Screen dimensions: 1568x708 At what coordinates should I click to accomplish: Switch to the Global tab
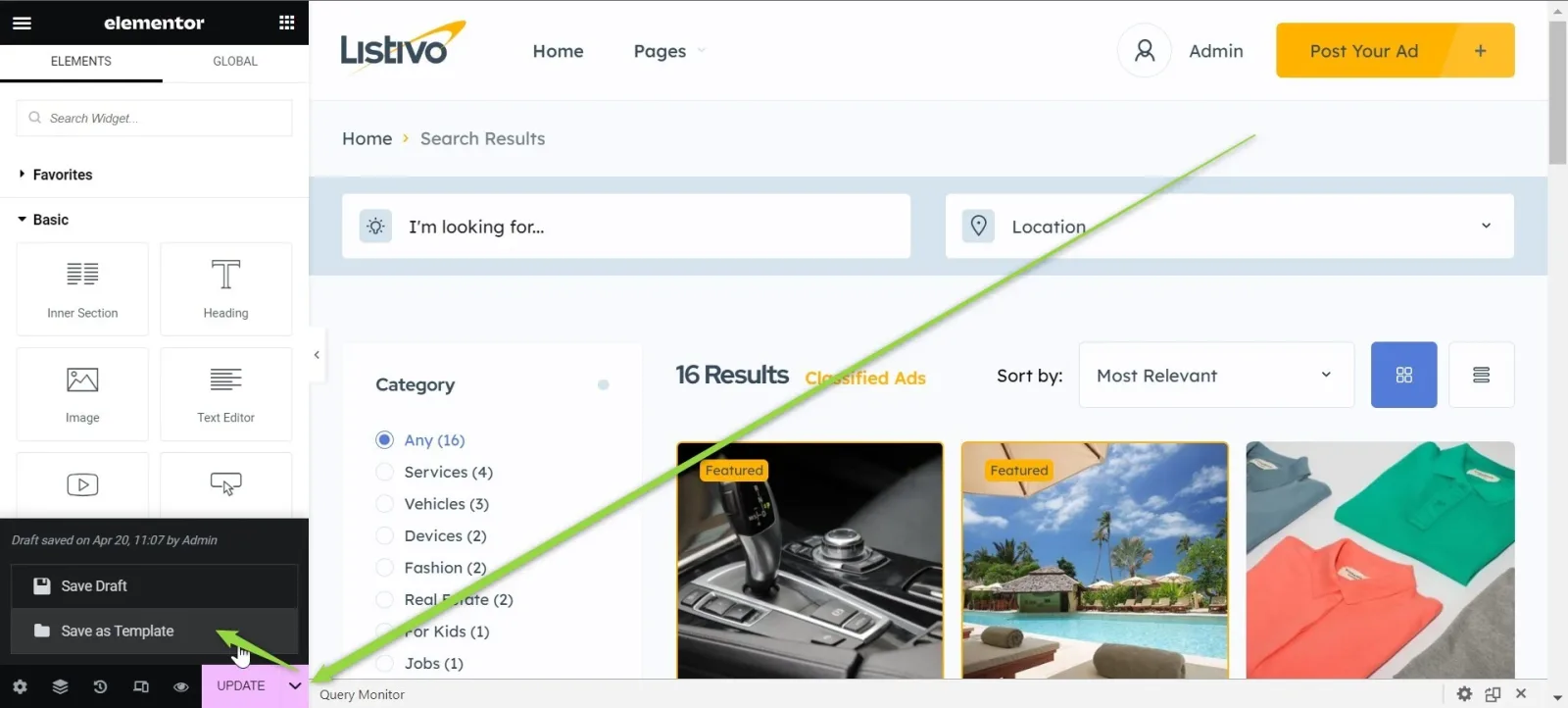[x=235, y=61]
